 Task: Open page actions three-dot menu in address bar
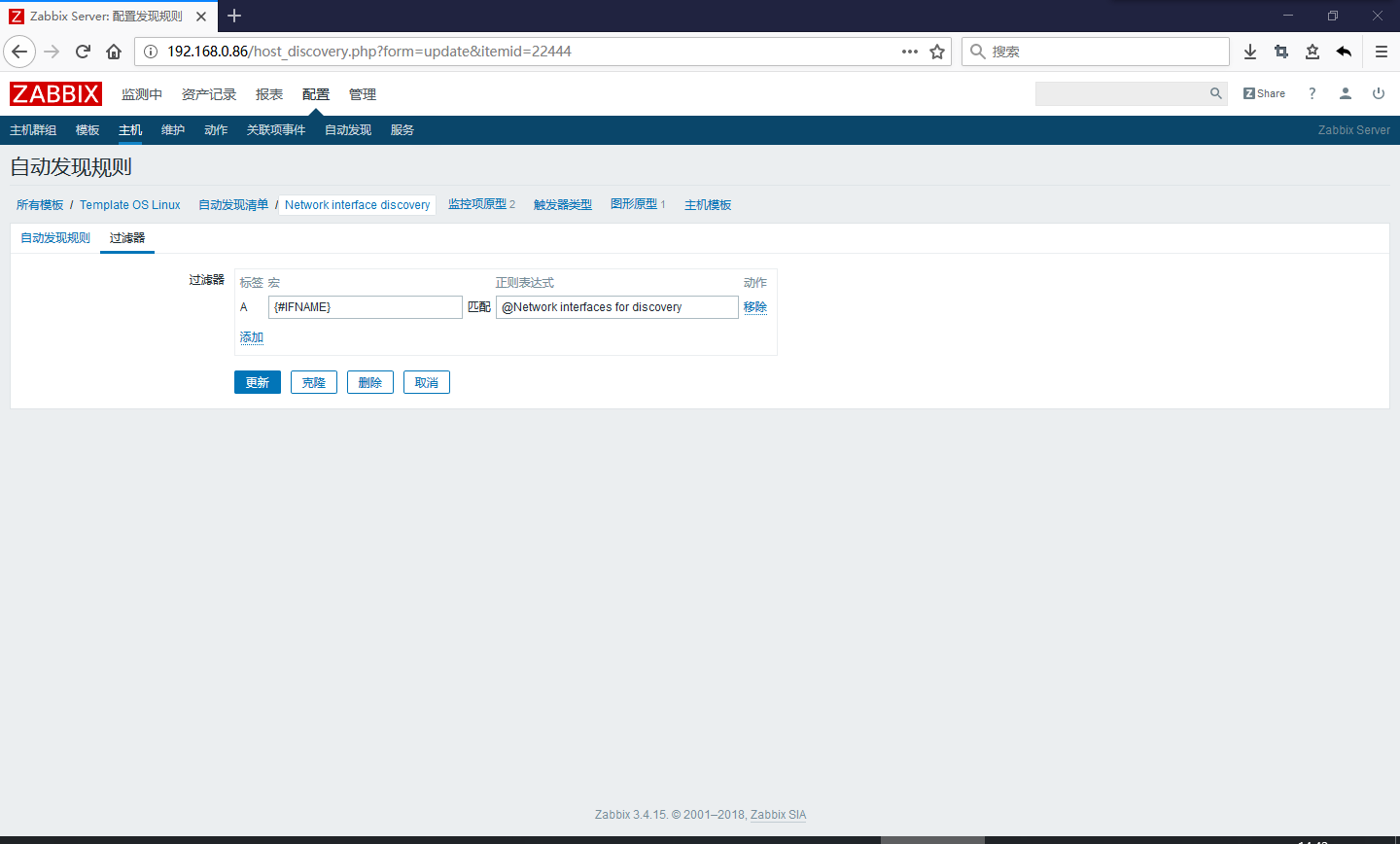[x=910, y=52]
